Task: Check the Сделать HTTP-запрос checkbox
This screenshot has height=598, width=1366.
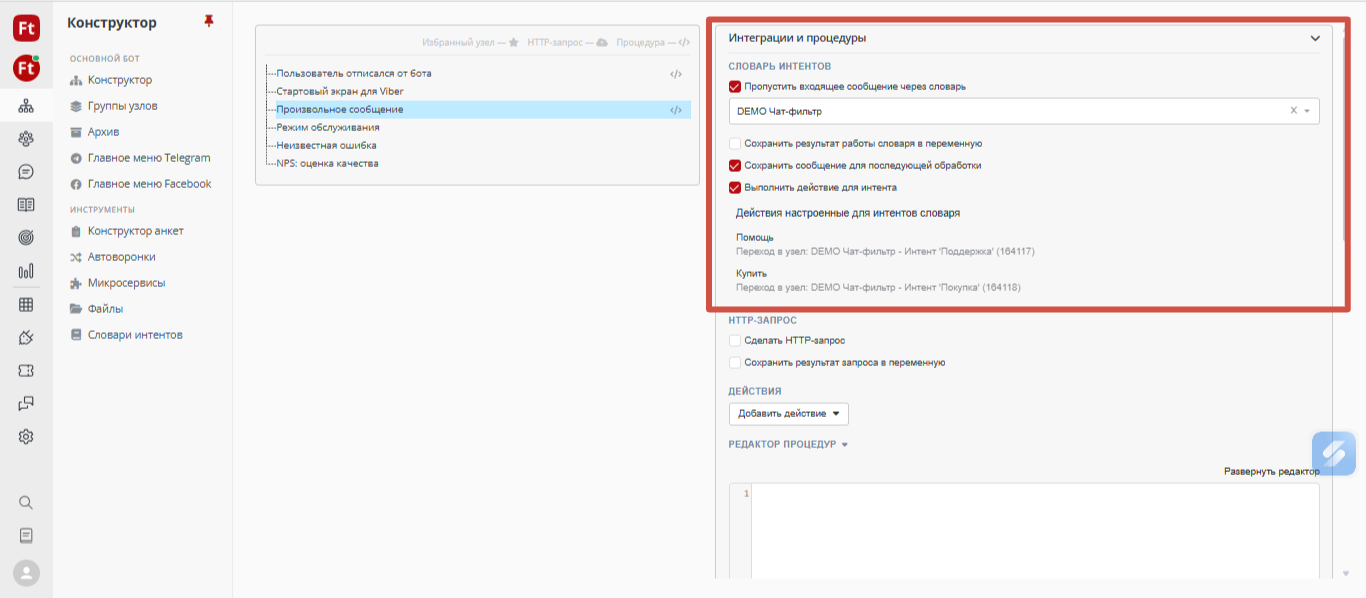Action: pyautogui.click(x=735, y=341)
